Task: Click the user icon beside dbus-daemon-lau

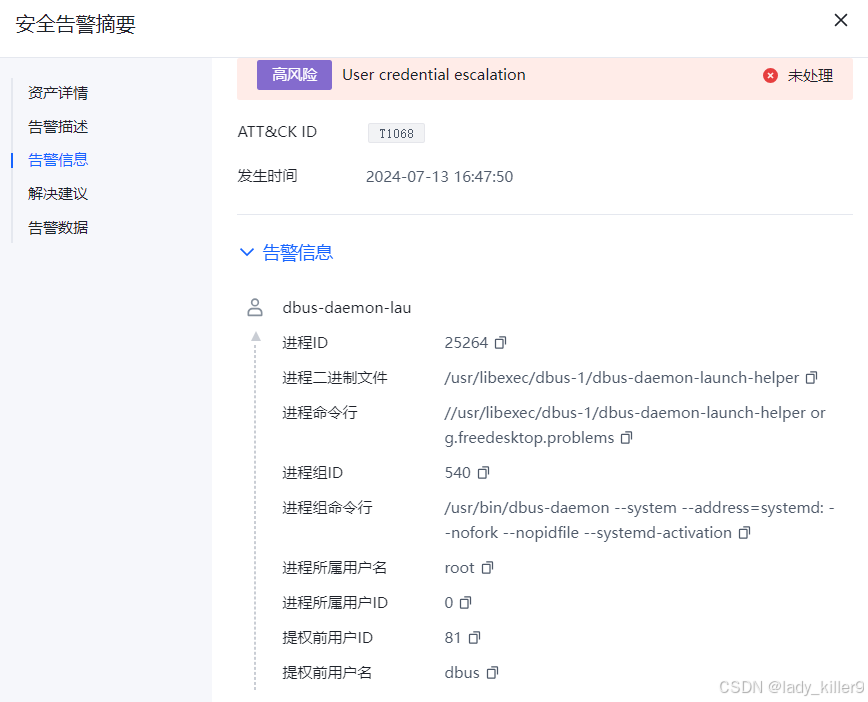Action: (x=255, y=307)
